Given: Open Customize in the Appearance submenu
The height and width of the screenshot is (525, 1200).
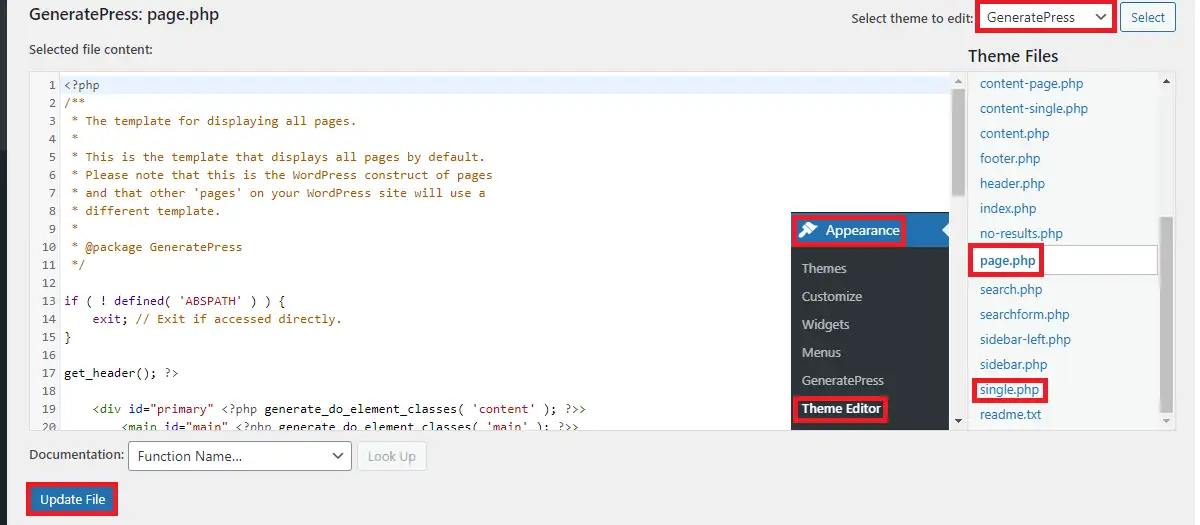Looking at the screenshot, I should (832, 296).
